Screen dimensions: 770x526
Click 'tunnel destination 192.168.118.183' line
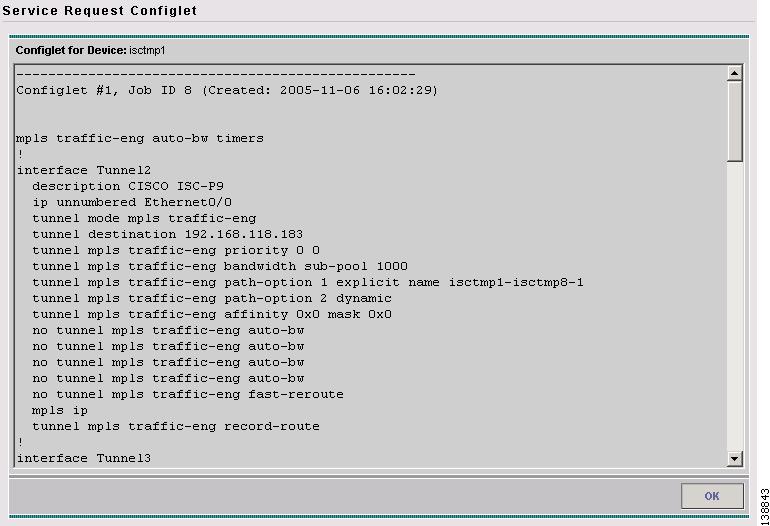point(168,234)
